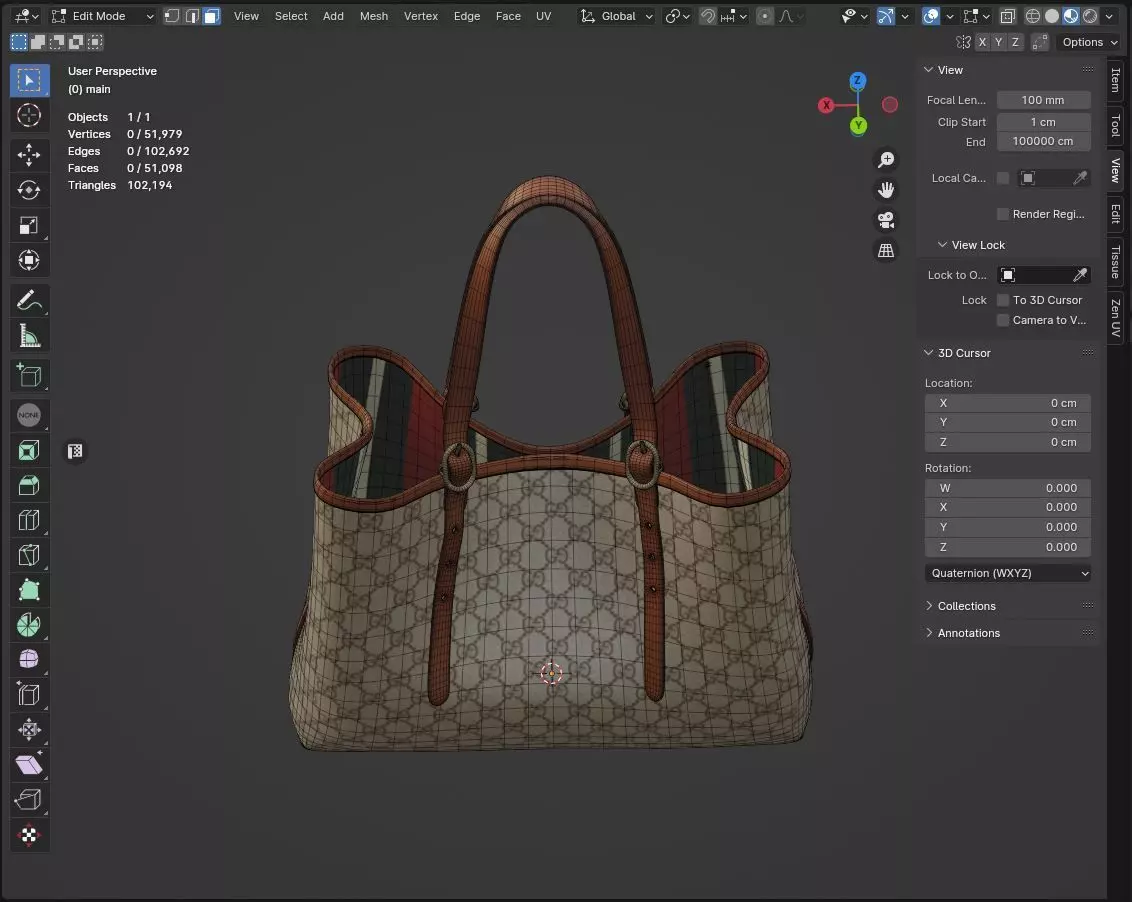The height and width of the screenshot is (902, 1132).
Task: Open the Edge menu
Action: click(x=466, y=16)
